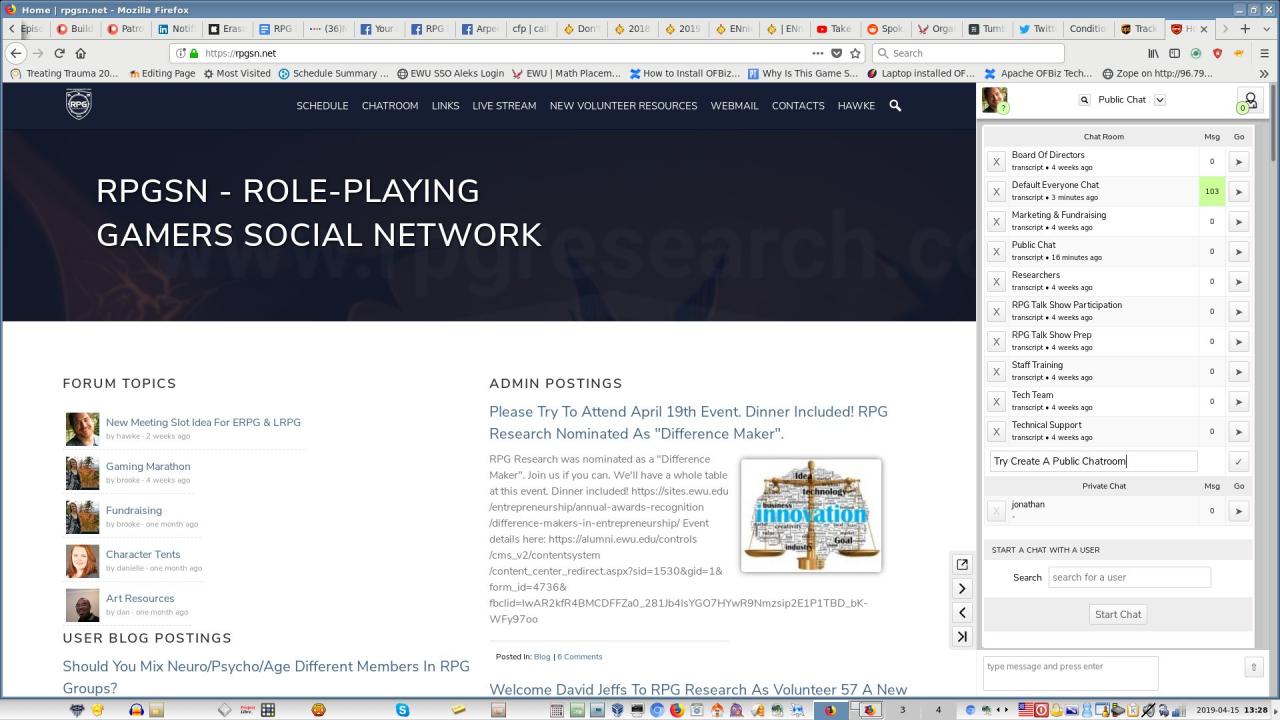Click the chat room search magnifier icon
1280x720 pixels.
pos(1085,100)
